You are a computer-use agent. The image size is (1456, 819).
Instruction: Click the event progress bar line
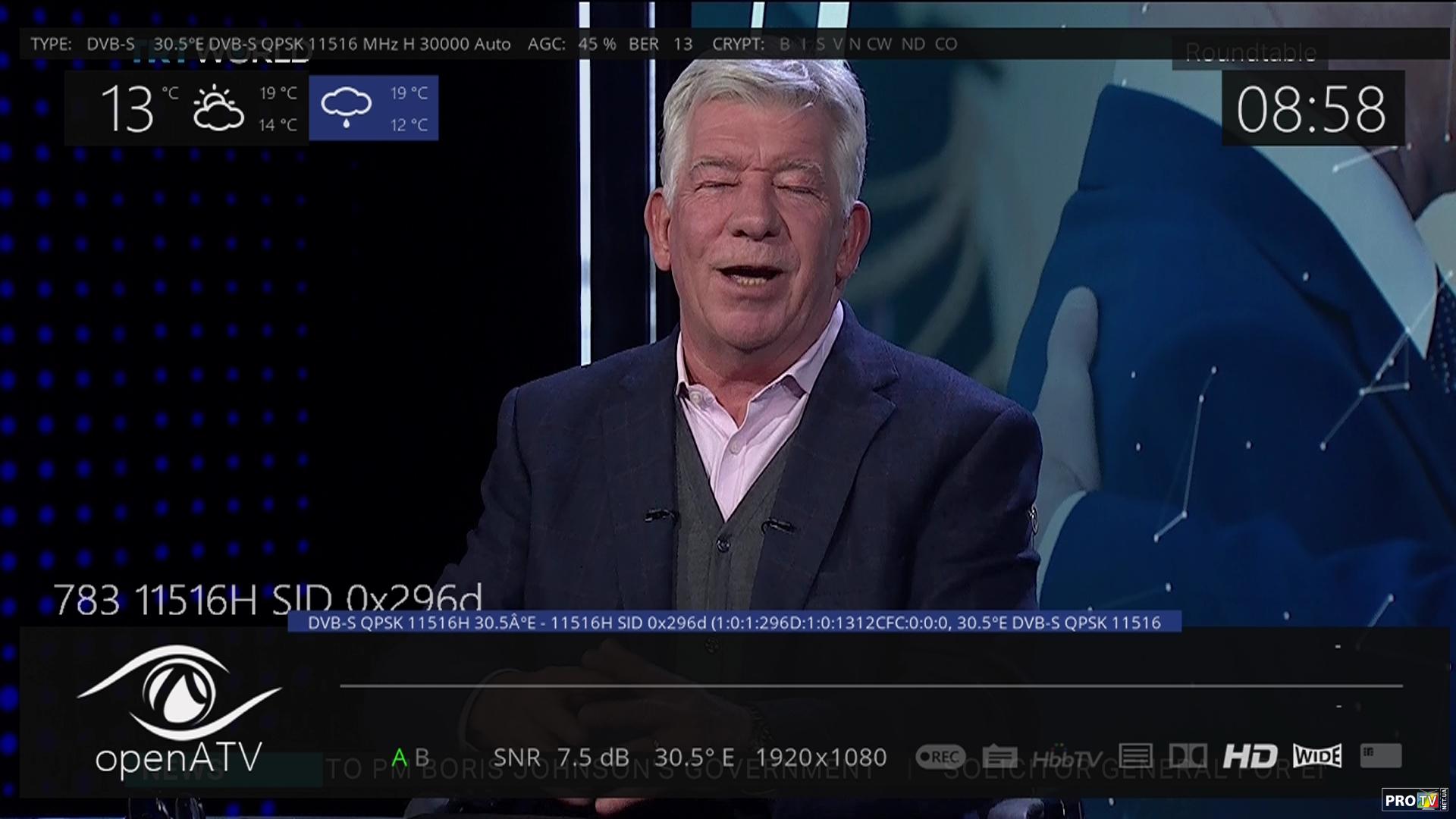[871, 686]
